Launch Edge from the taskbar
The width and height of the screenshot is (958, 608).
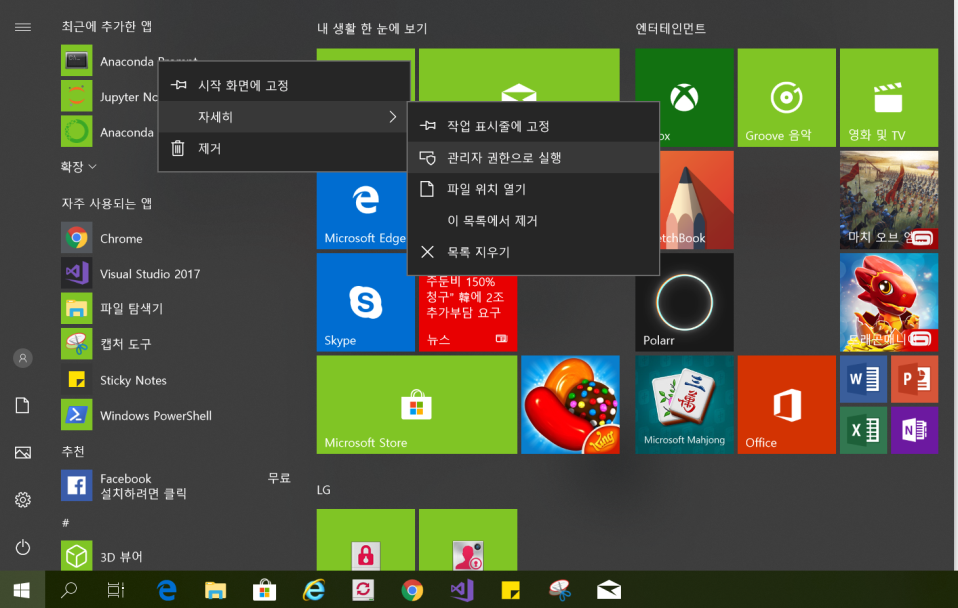point(166,590)
